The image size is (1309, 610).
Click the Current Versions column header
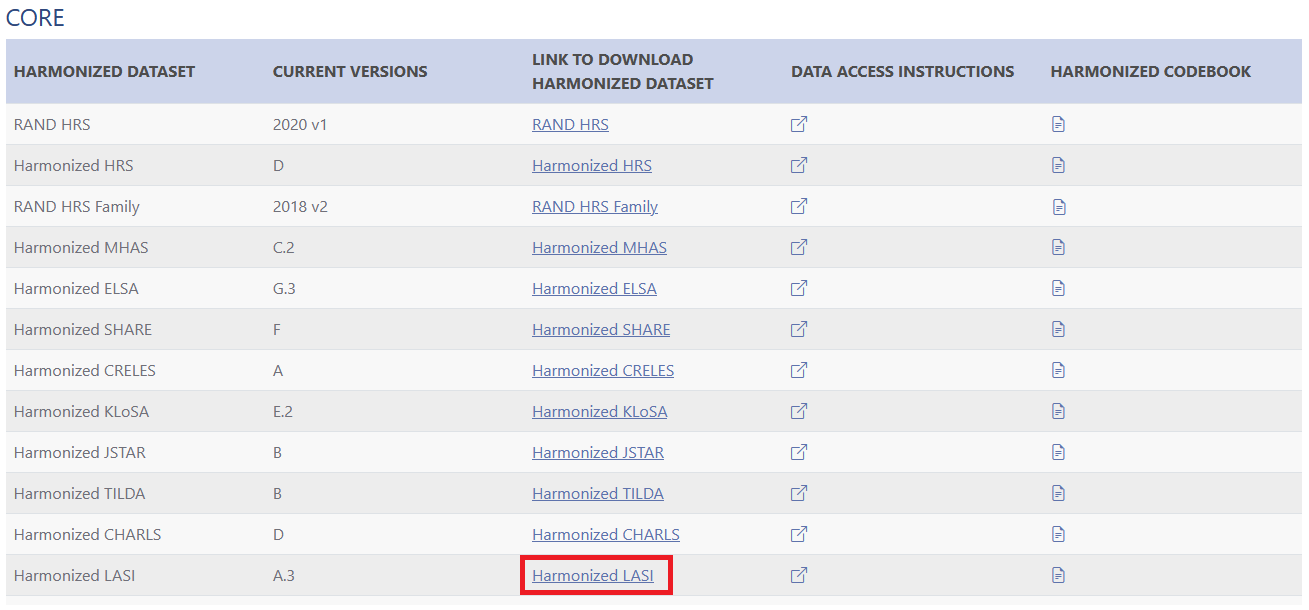point(350,72)
